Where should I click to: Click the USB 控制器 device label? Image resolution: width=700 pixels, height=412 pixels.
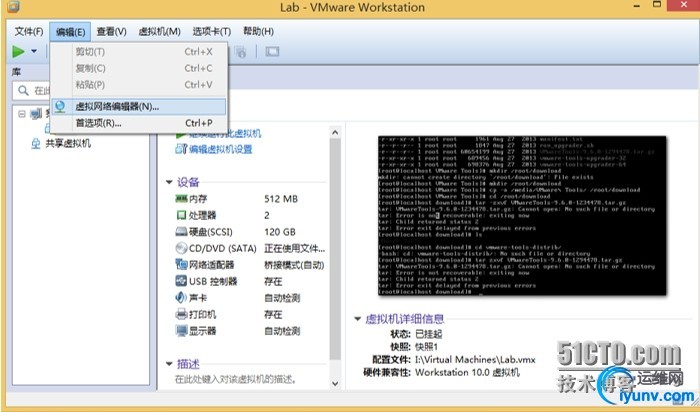click(213, 282)
